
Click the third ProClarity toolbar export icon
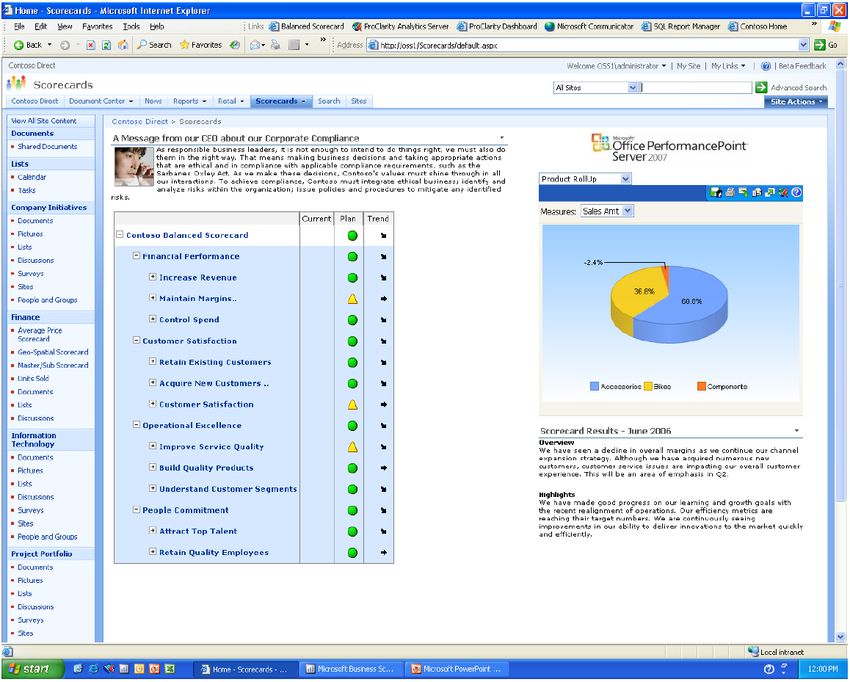point(743,192)
